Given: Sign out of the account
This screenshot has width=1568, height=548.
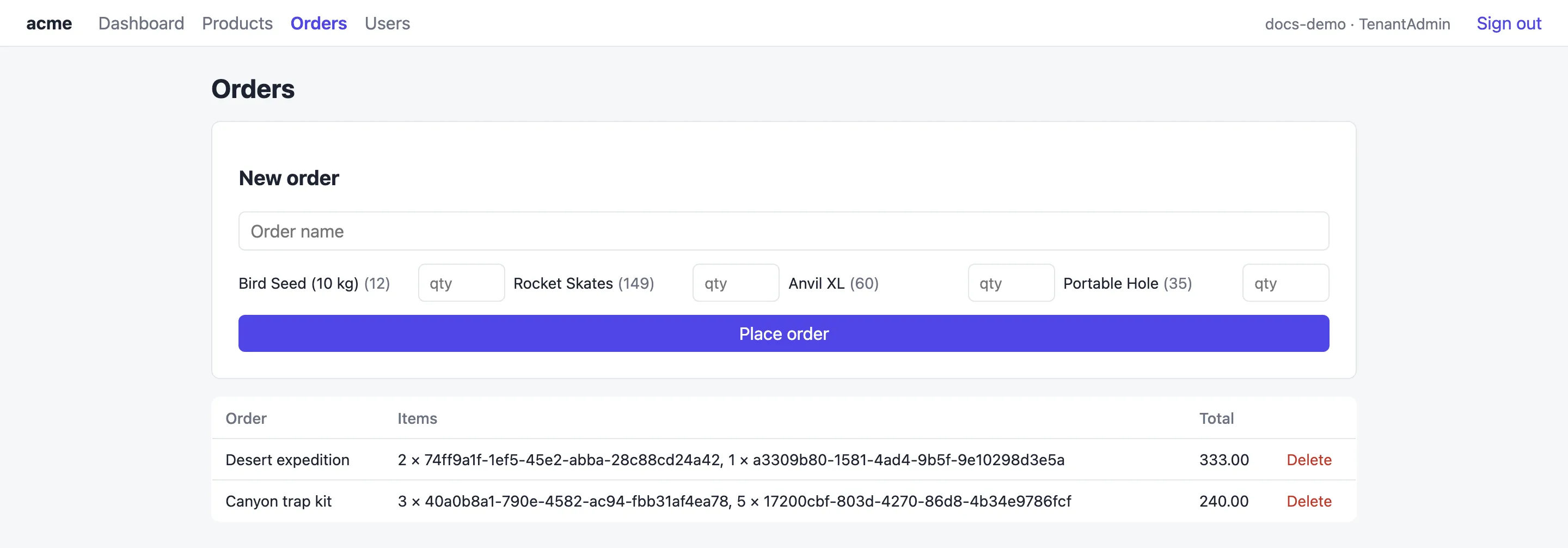Looking at the screenshot, I should (x=1509, y=23).
